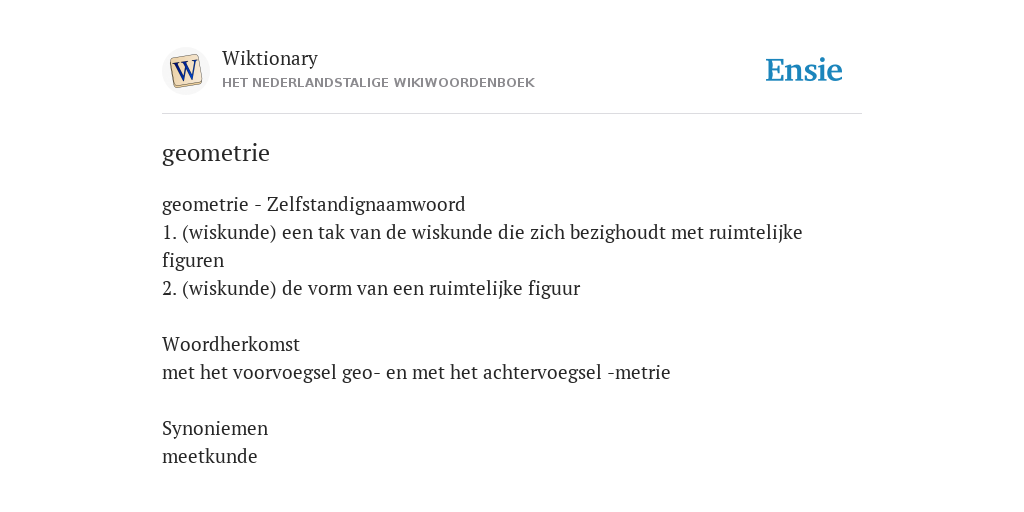Image resolution: width=1024 pixels, height=512 pixels.
Task: Click the voorvoegsel geo- etymology line
Action: (x=416, y=372)
